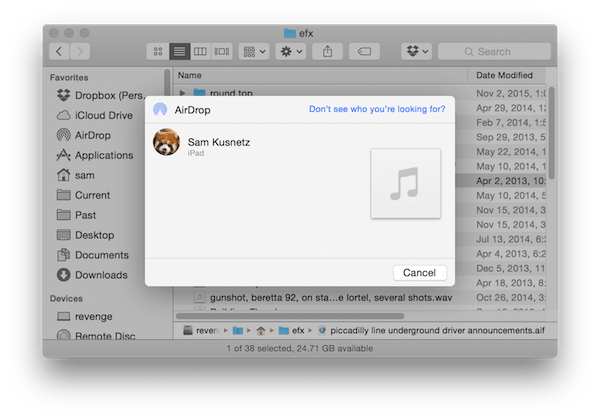The height and width of the screenshot is (419, 600).
Task: Open Downloads in the sidebar
Action: 101,275
